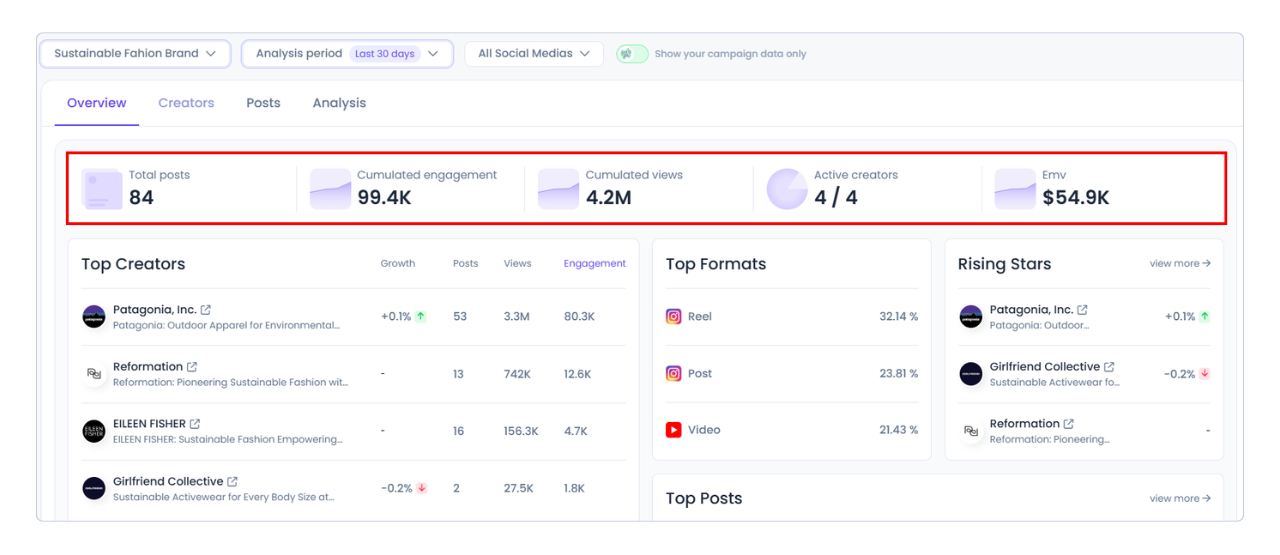The height and width of the screenshot is (555, 1280).
Task: Switch to the Posts tab
Action: click(x=263, y=103)
